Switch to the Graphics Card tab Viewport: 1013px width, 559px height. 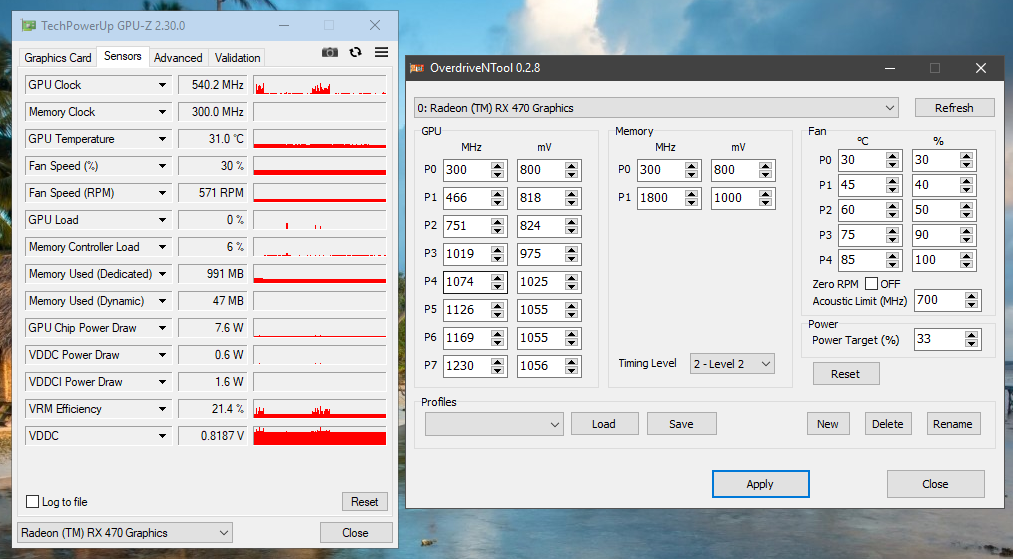(x=57, y=58)
